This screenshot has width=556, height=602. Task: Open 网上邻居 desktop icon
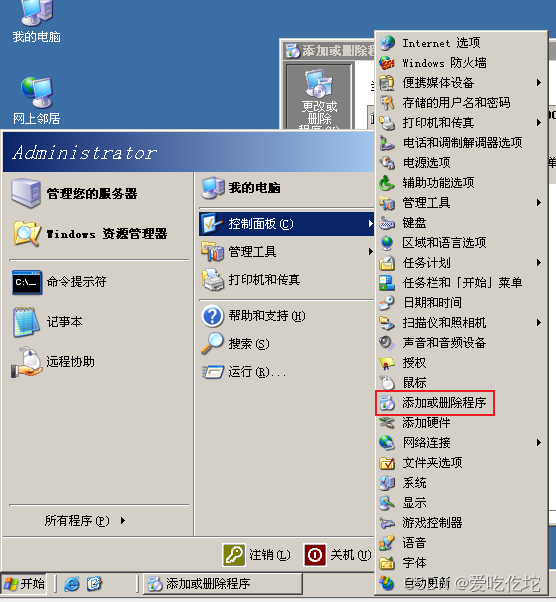coord(36,101)
